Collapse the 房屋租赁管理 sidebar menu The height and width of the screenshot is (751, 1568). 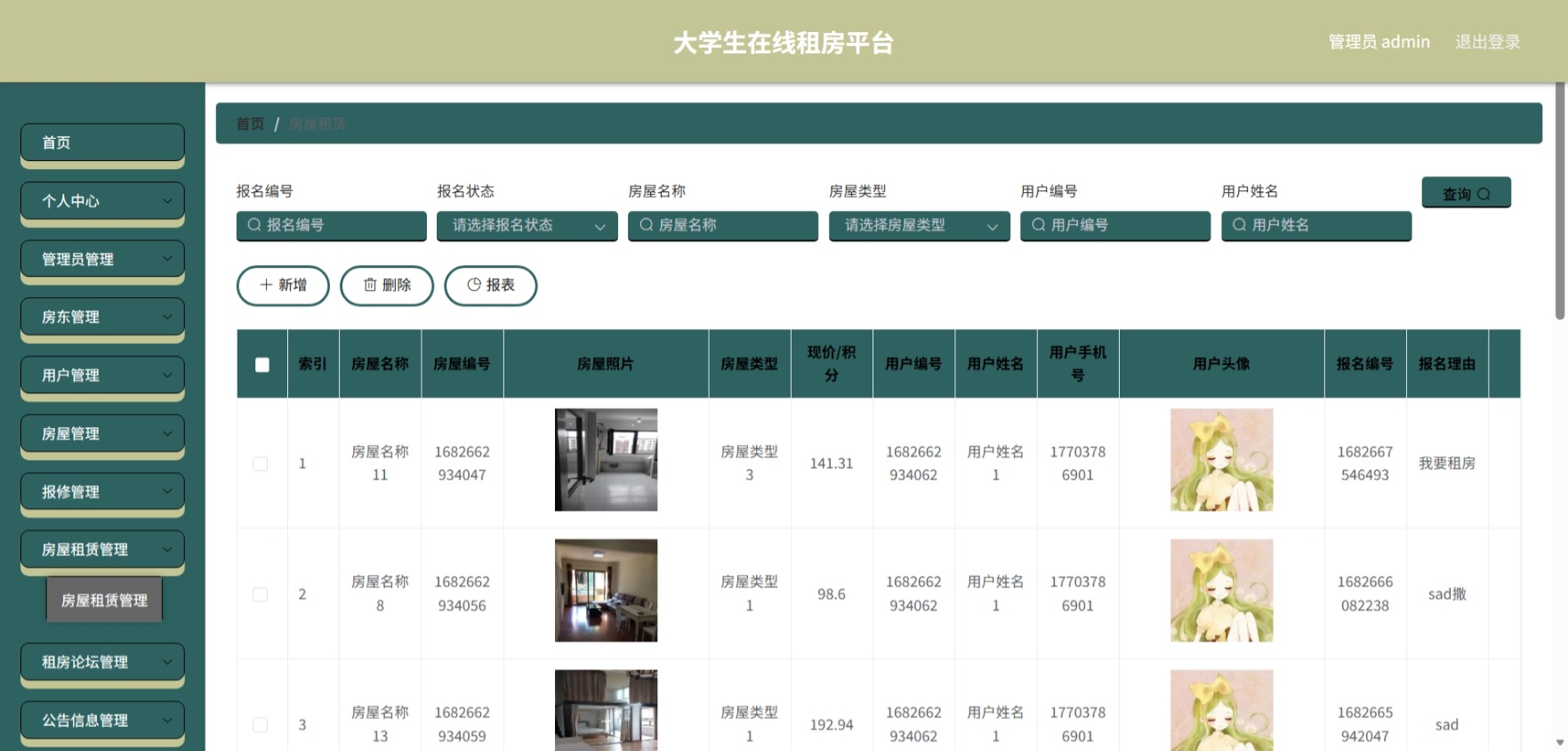(102, 550)
